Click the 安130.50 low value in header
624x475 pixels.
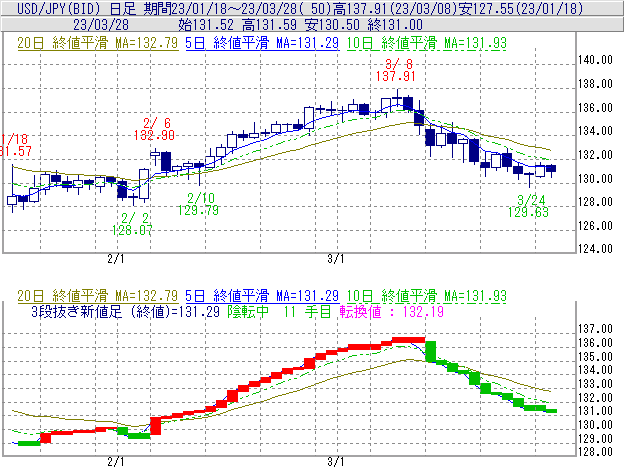[332, 25]
